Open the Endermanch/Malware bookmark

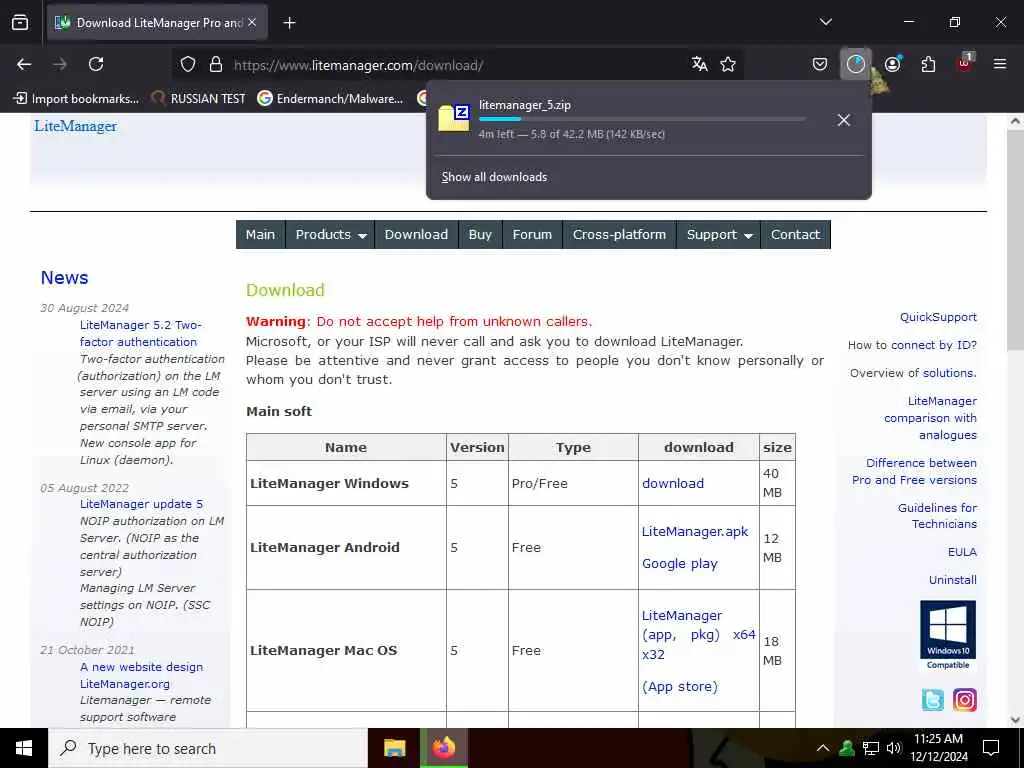pyautogui.click(x=330, y=99)
